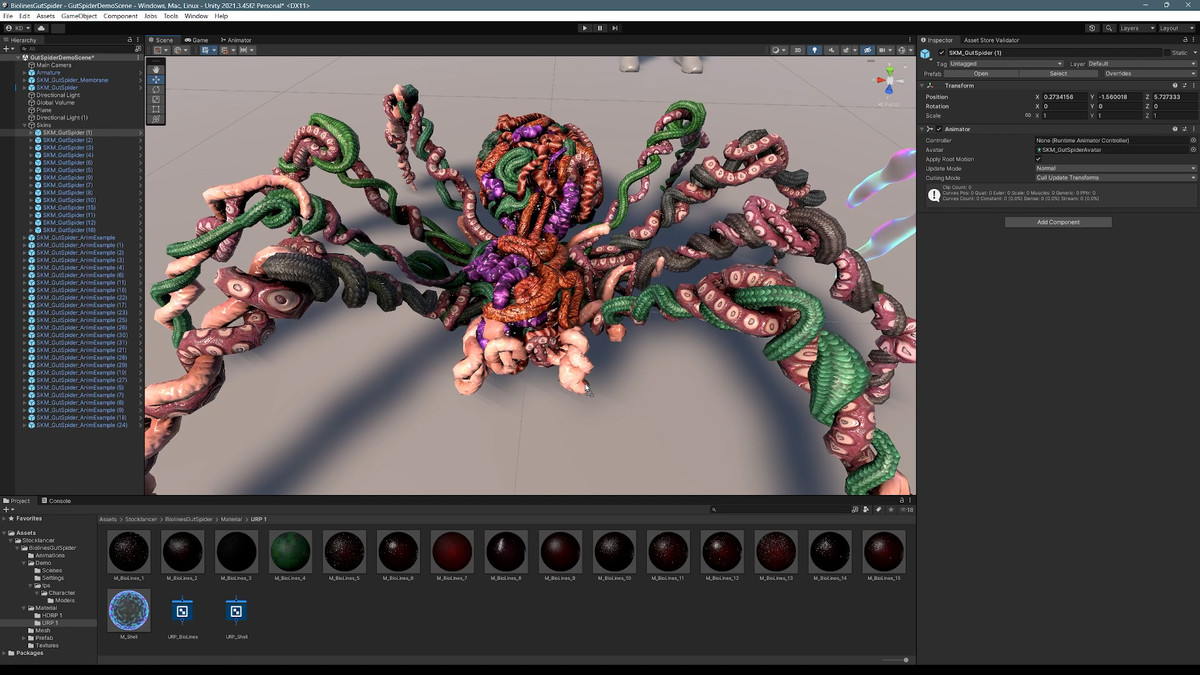Image resolution: width=1200 pixels, height=675 pixels.
Task: Open the global search magnifier icon
Action: [1110, 28]
